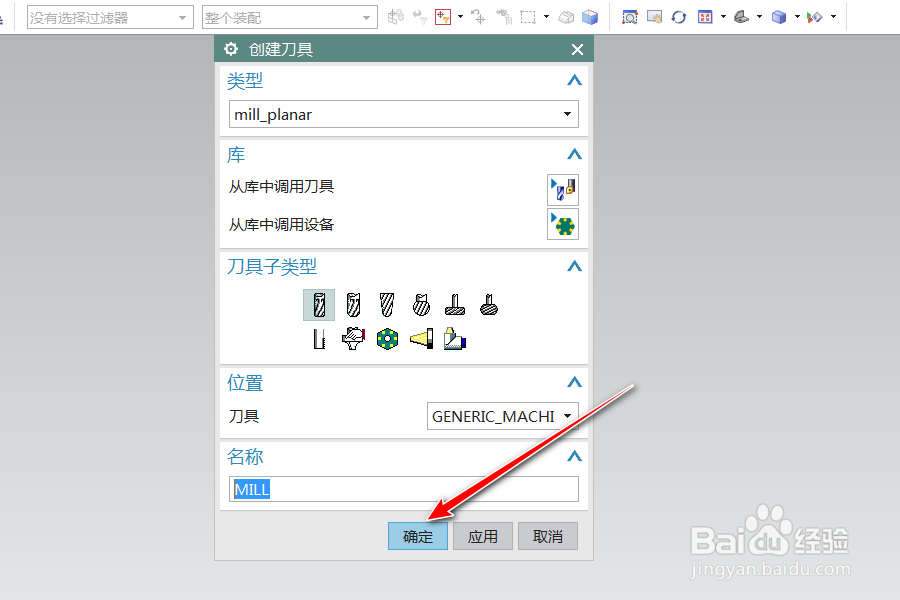Click the blue cube rendering style icon
The height and width of the screenshot is (600, 900).
tap(779, 17)
